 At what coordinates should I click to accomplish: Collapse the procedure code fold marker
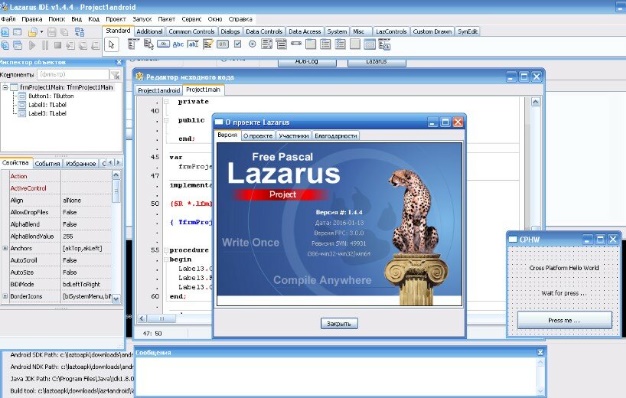166,250
